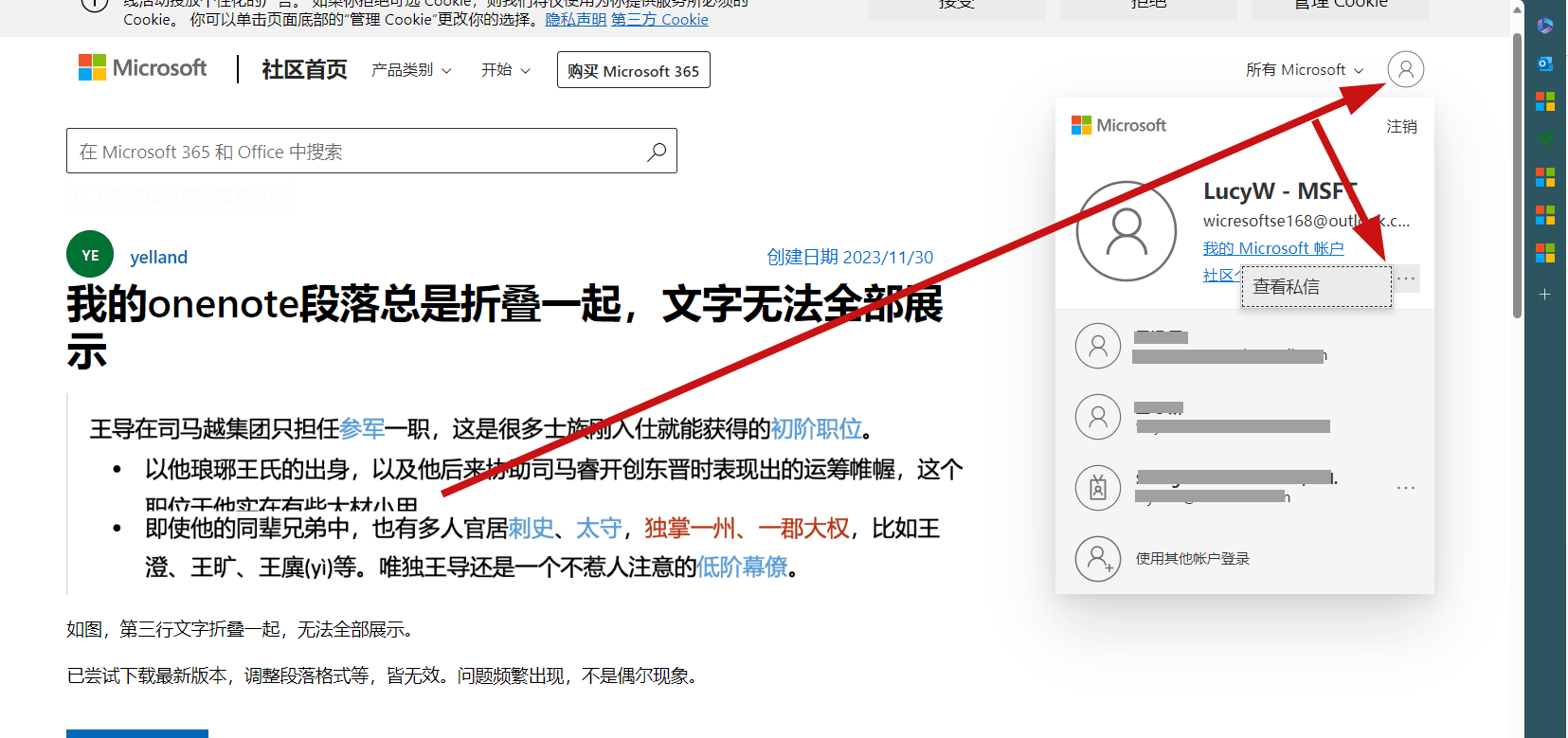Viewport: 1568px width, 738px height.
Task: Click the post title 我的onenote段落总是折叠一起
Action: pos(505,328)
